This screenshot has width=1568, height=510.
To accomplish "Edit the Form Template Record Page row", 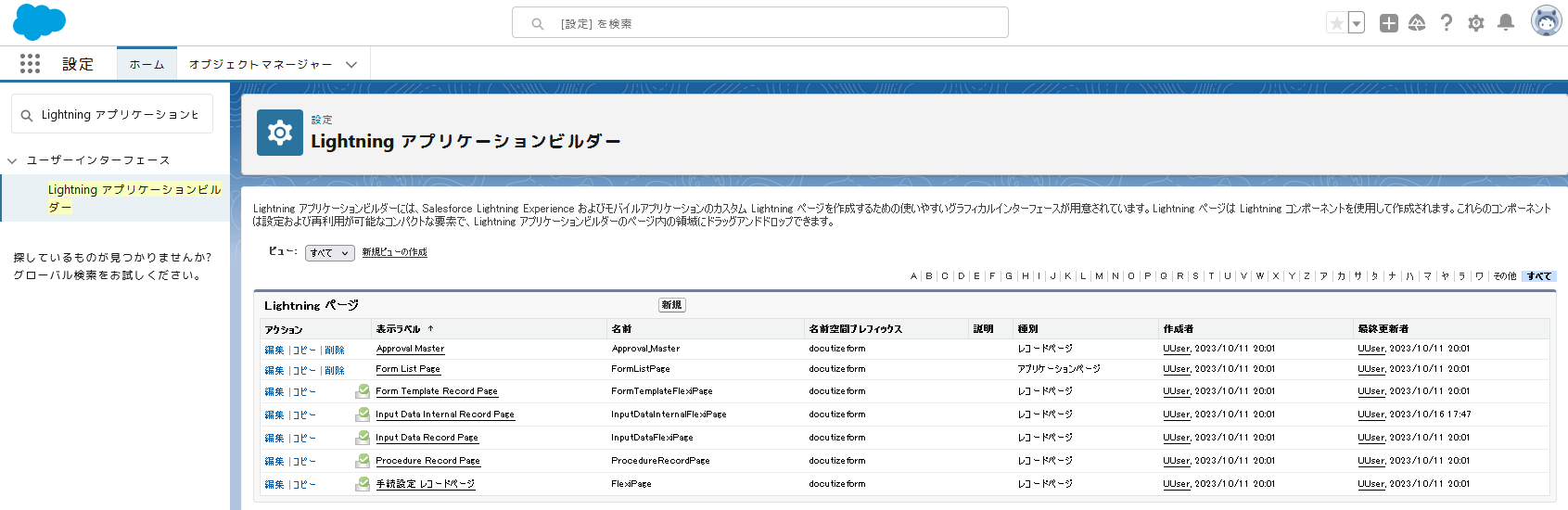I will (x=274, y=392).
